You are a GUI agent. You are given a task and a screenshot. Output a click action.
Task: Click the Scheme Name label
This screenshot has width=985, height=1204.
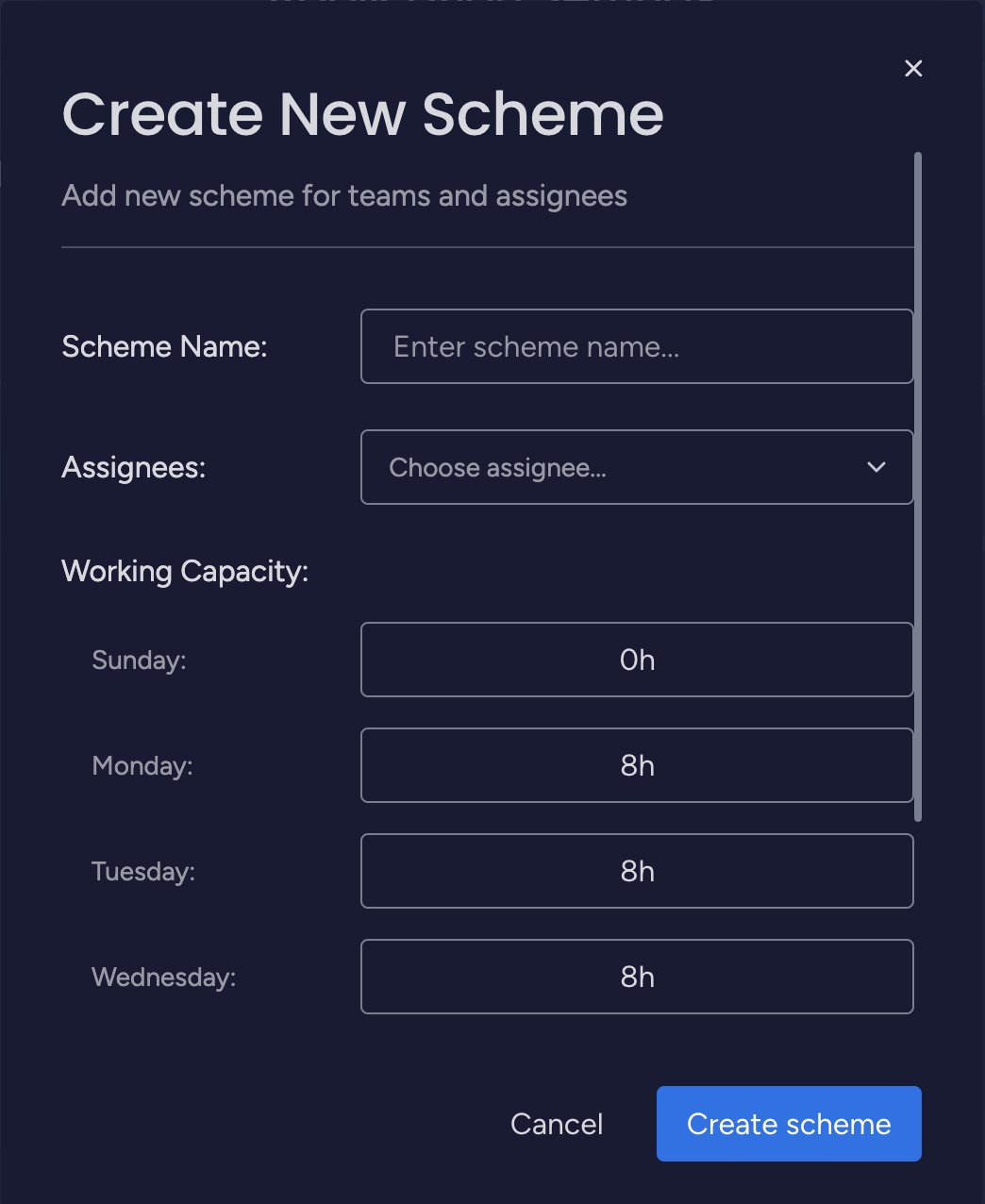tap(164, 346)
